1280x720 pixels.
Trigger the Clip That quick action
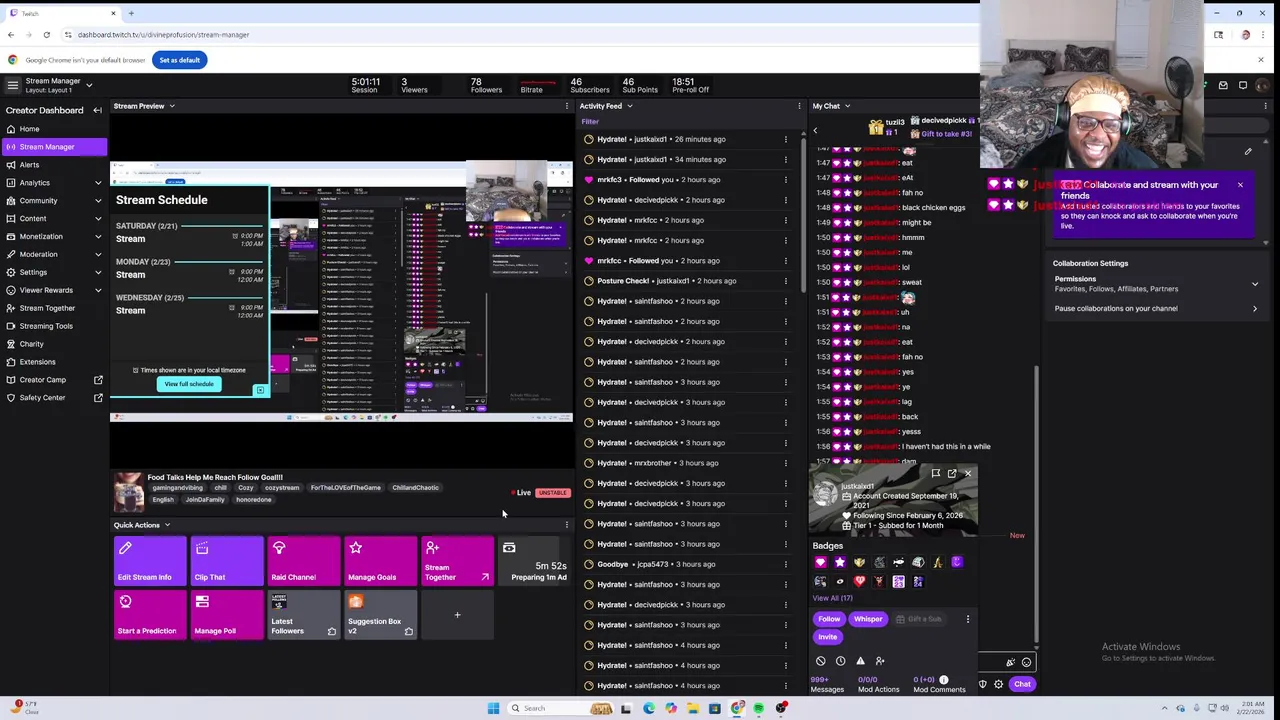click(x=227, y=561)
